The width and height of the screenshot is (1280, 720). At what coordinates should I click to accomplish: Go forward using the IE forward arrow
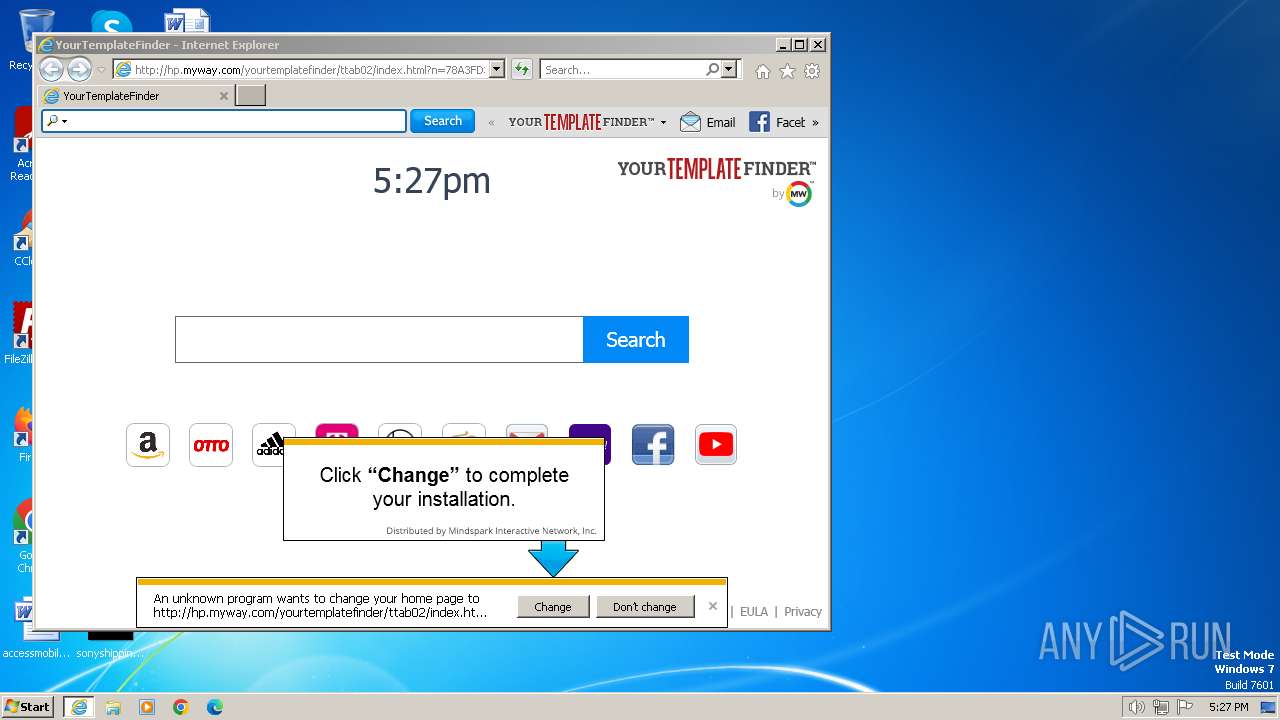click(x=79, y=69)
